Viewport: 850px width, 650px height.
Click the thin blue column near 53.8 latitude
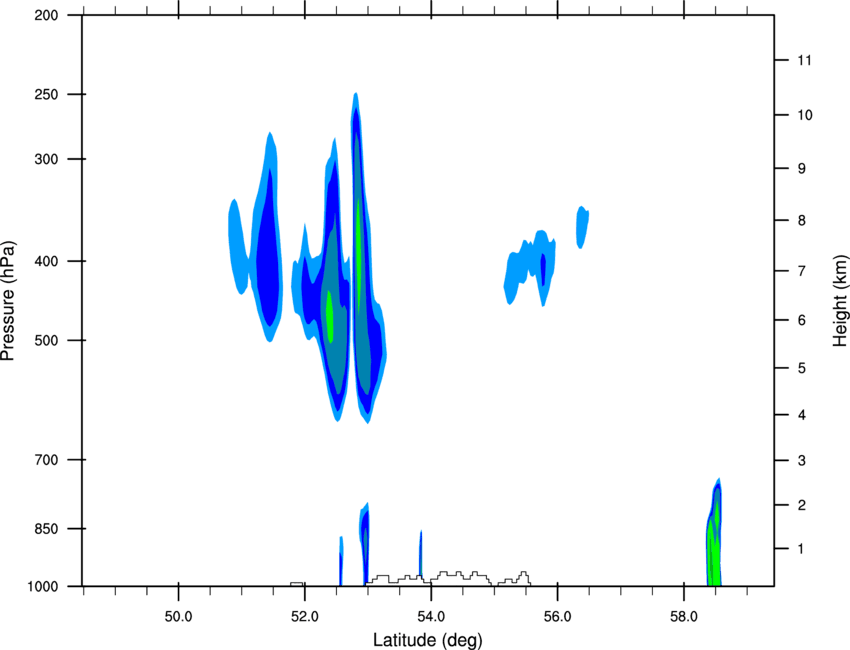click(421, 553)
